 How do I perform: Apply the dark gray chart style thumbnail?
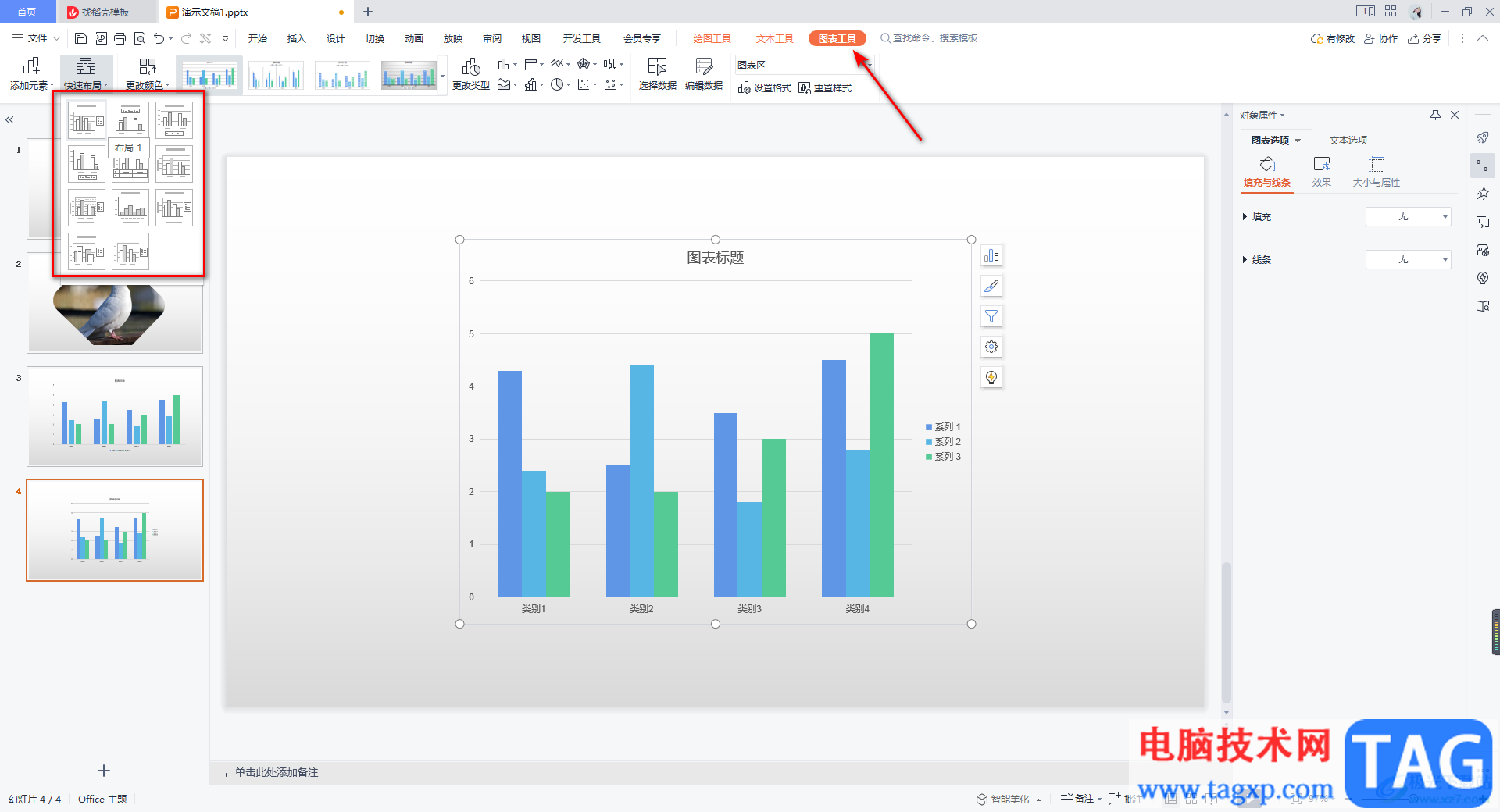(409, 76)
